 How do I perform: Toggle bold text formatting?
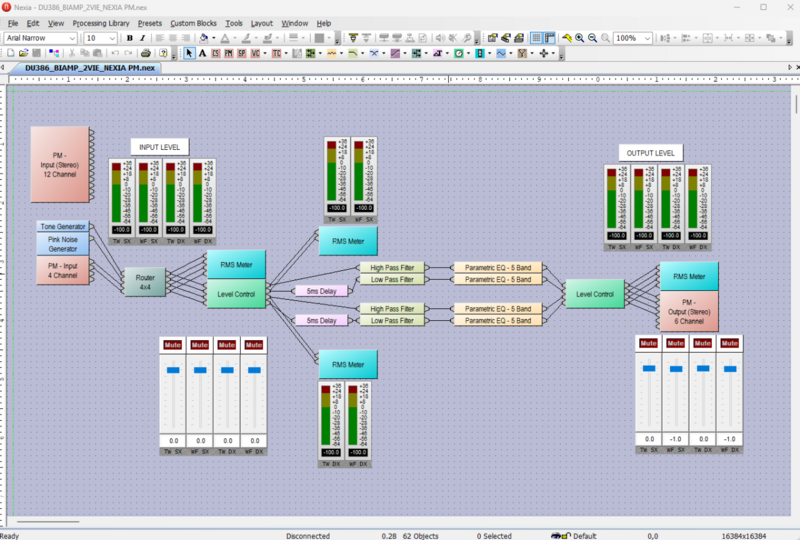tap(129, 38)
